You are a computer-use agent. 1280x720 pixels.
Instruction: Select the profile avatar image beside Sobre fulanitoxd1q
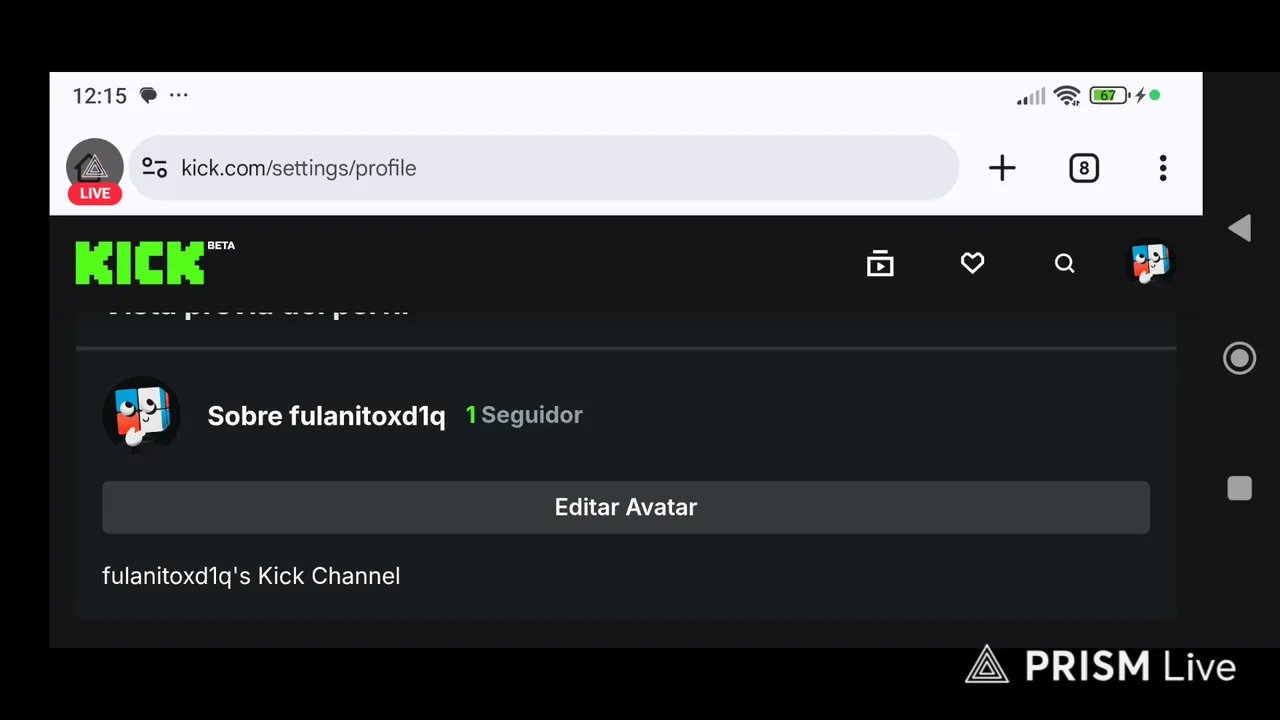(x=142, y=415)
